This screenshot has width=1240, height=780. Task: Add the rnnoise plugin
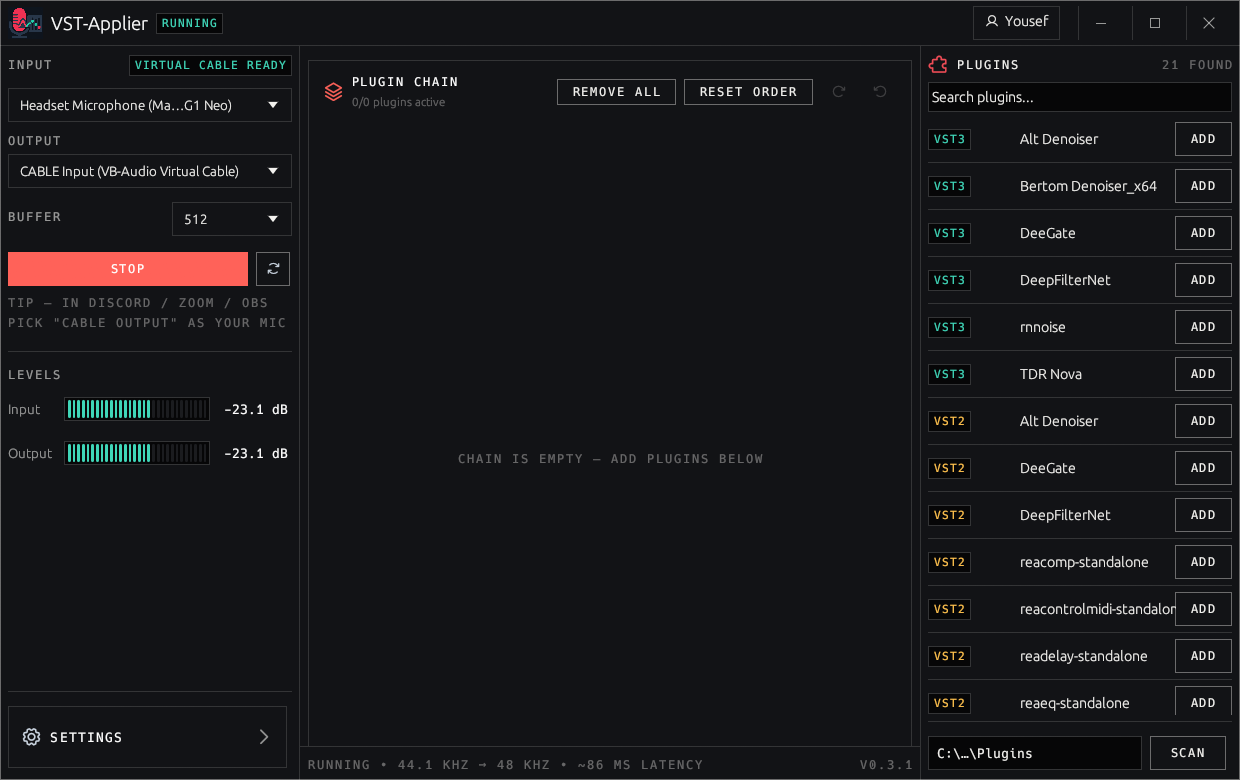1203,327
